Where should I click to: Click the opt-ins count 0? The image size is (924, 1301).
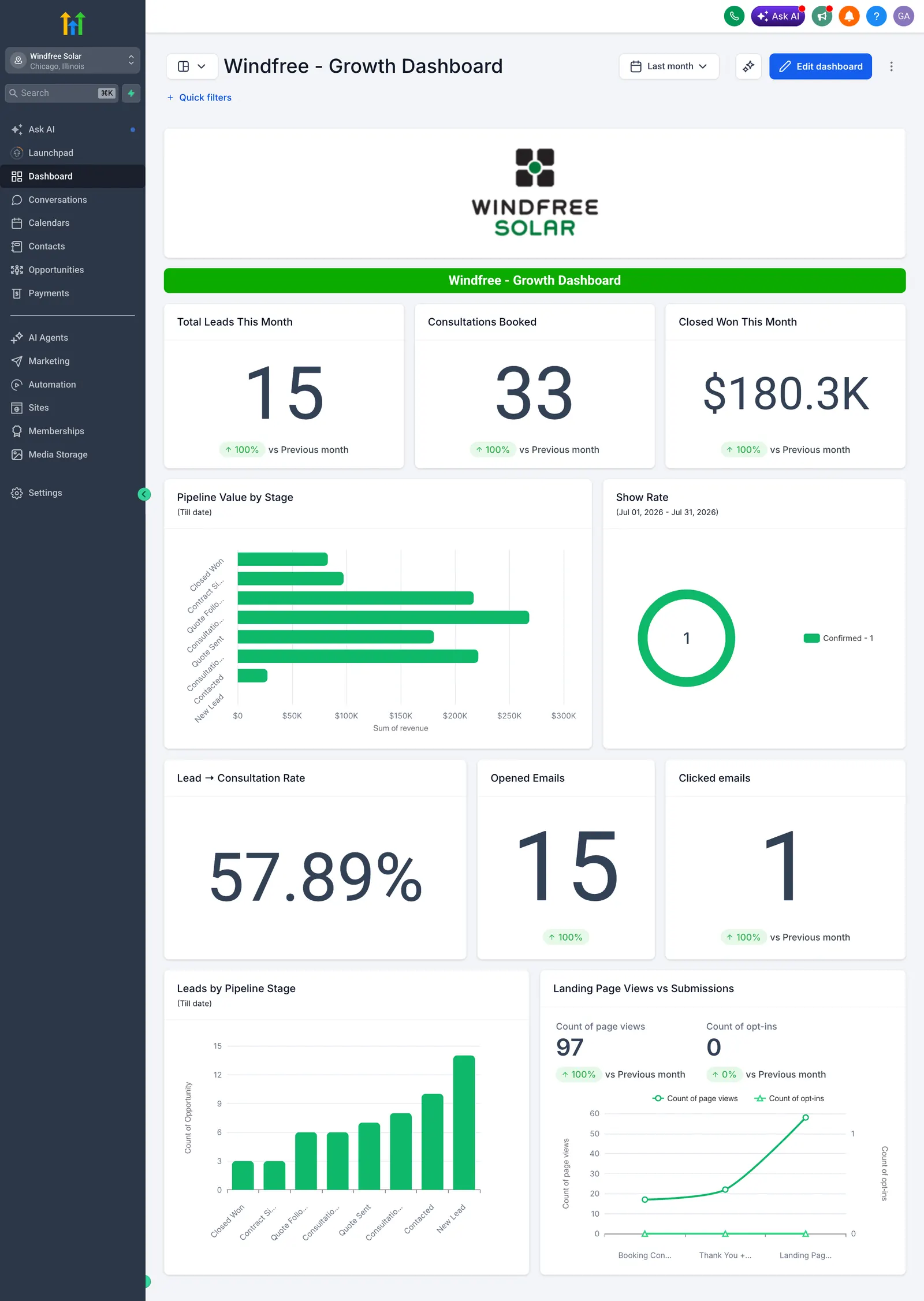pos(714,1047)
